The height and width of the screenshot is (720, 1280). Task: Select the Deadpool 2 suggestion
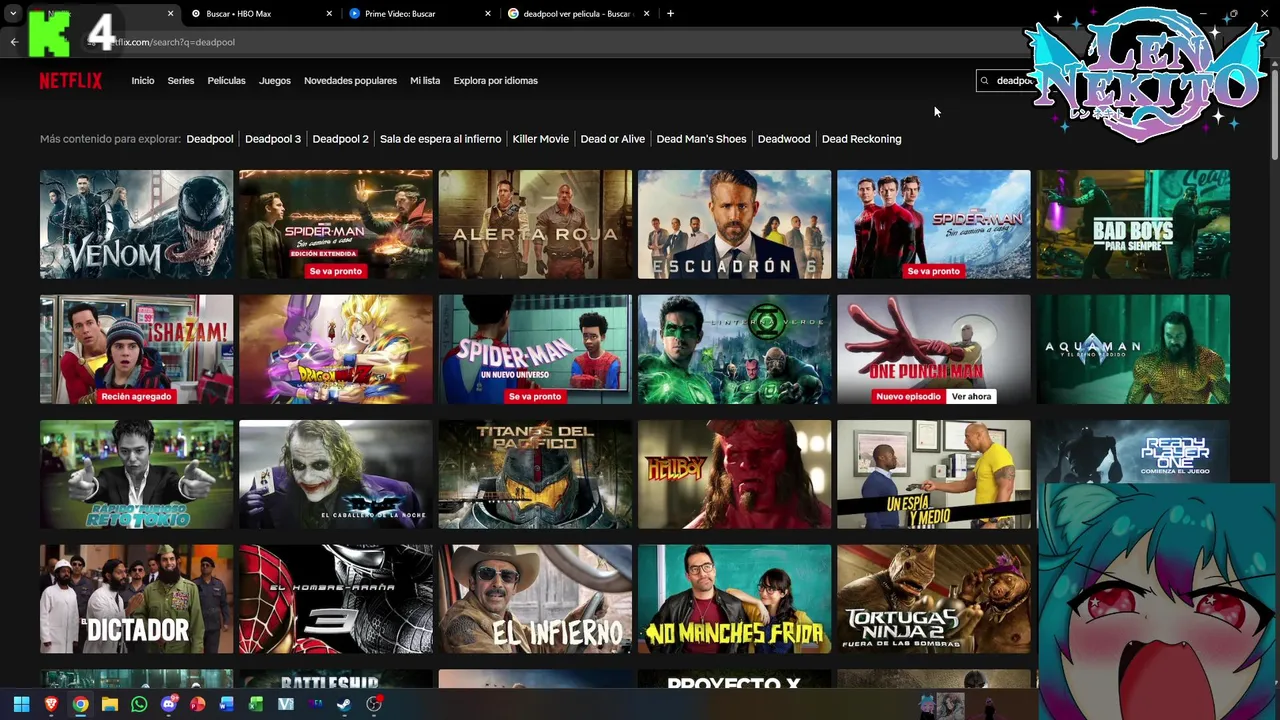click(341, 139)
